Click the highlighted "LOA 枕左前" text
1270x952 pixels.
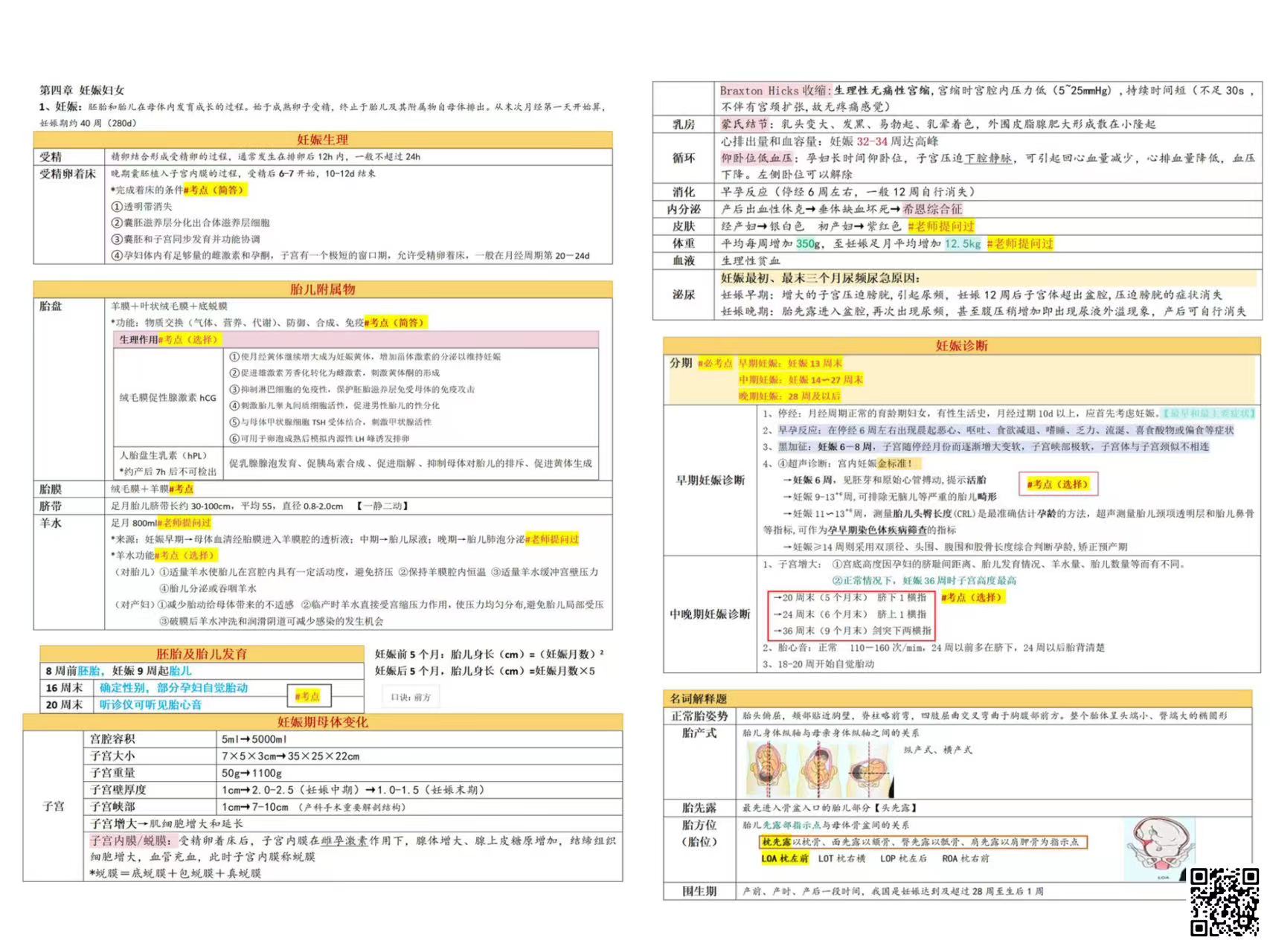pos(784,858)
